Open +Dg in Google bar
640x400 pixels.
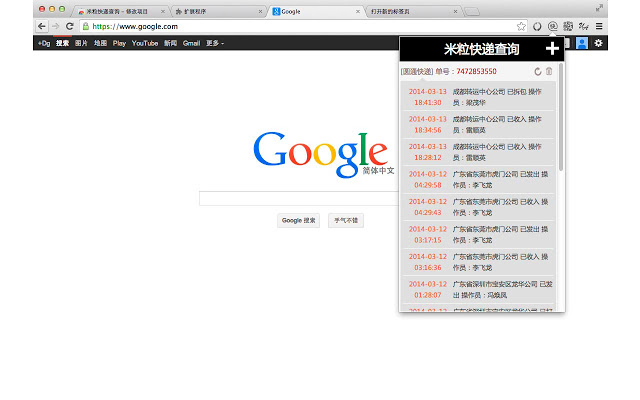point(44,43)
